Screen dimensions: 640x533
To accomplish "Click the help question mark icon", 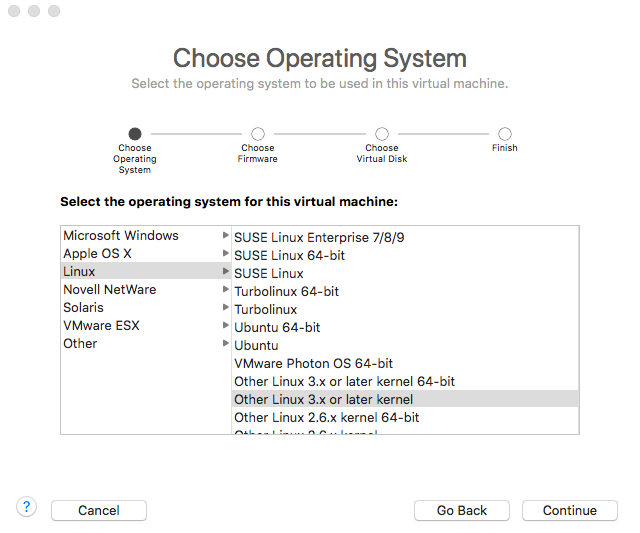I will click(x=27, y=507).
